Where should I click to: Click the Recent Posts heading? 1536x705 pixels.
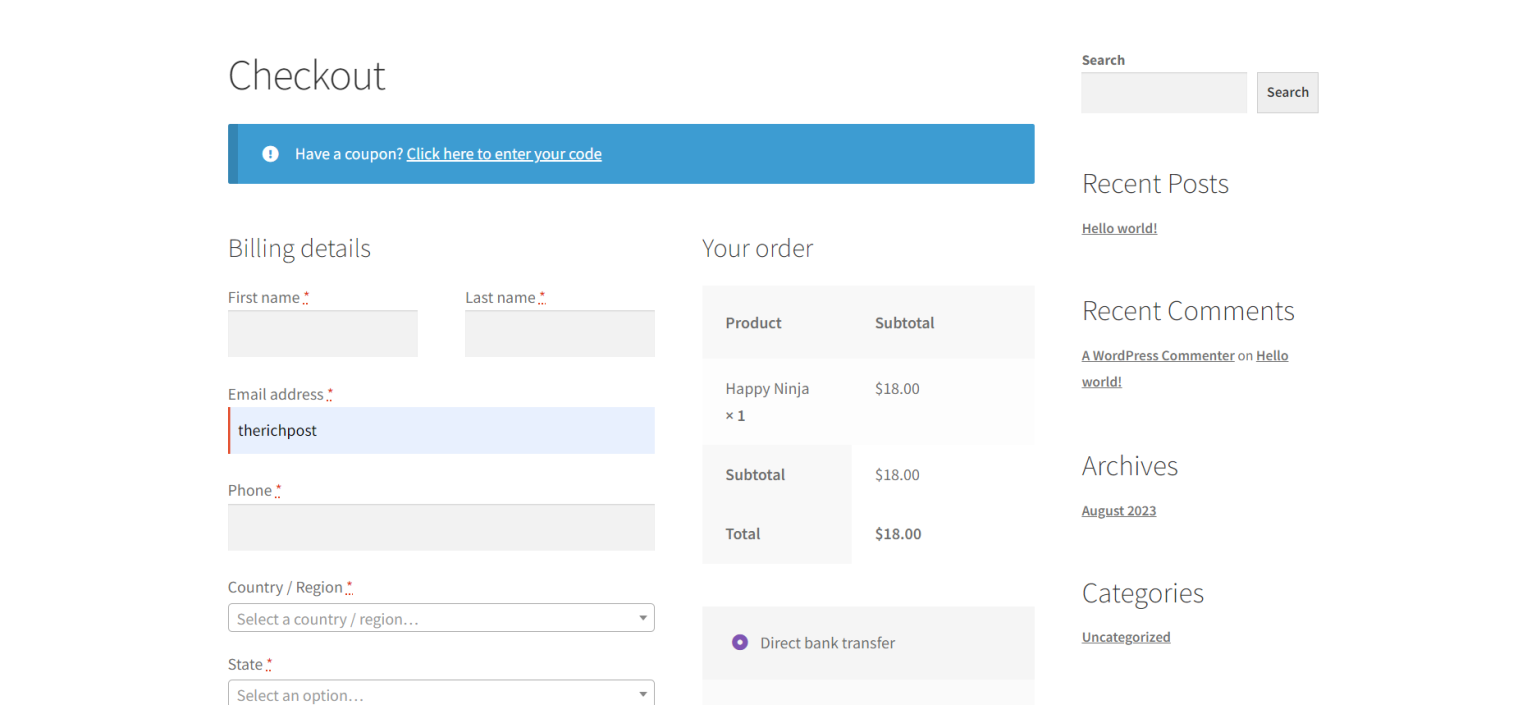click(x=1155, y=184)
